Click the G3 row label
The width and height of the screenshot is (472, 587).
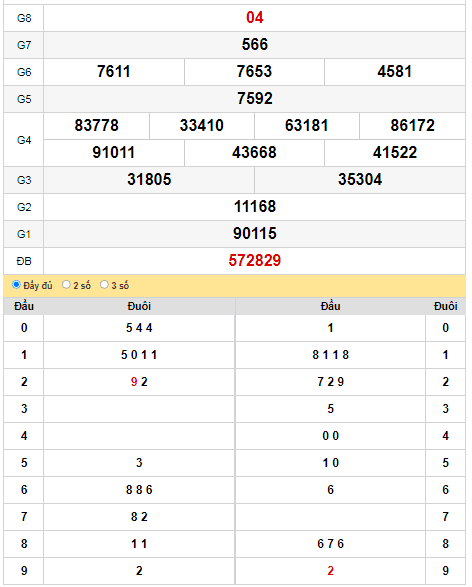pos(24,180)
